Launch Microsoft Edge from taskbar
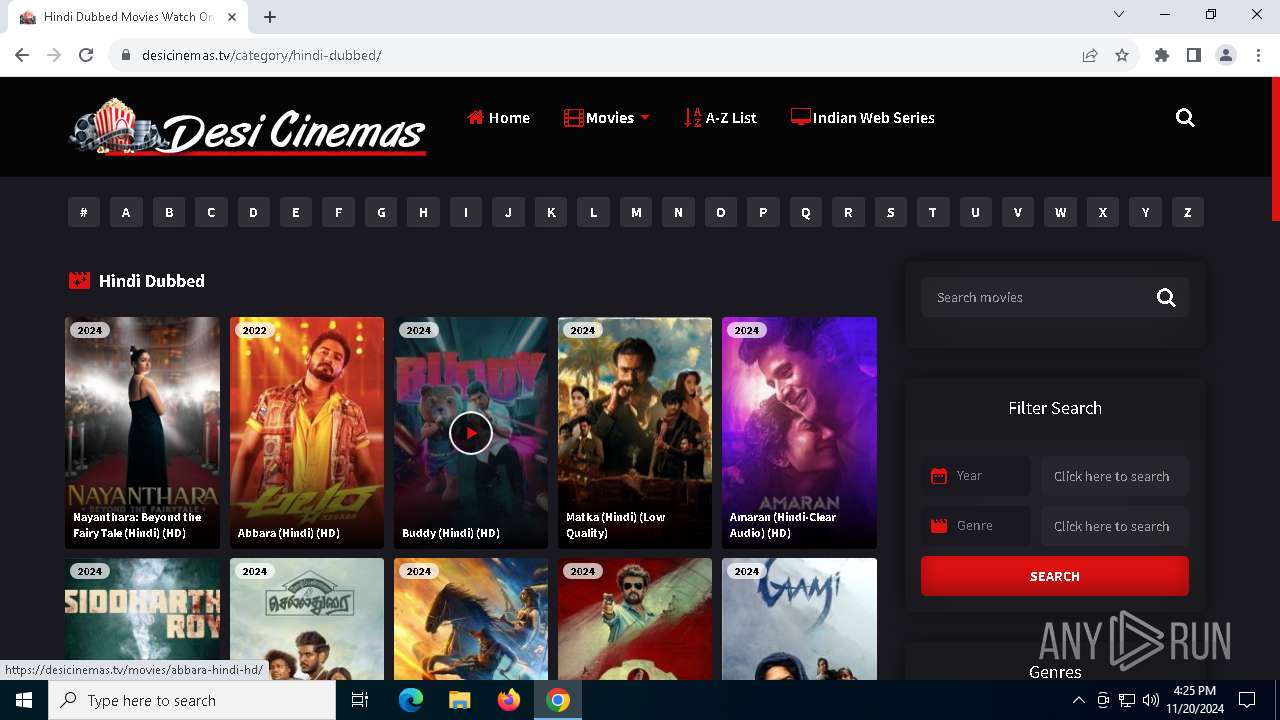 click(x=411, y=700)
